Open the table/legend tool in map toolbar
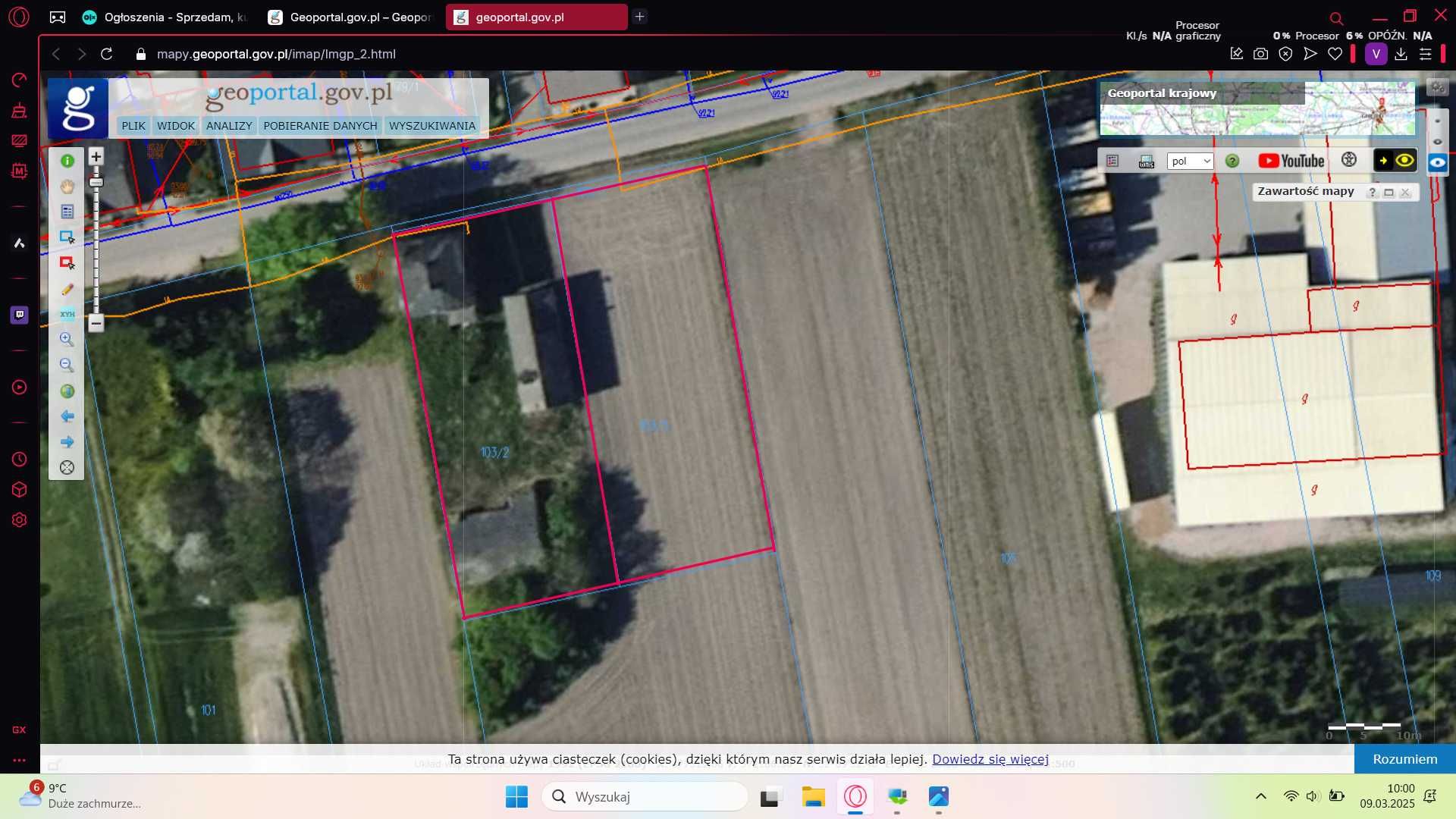The image size is (1456, 819). click(67, 212)
